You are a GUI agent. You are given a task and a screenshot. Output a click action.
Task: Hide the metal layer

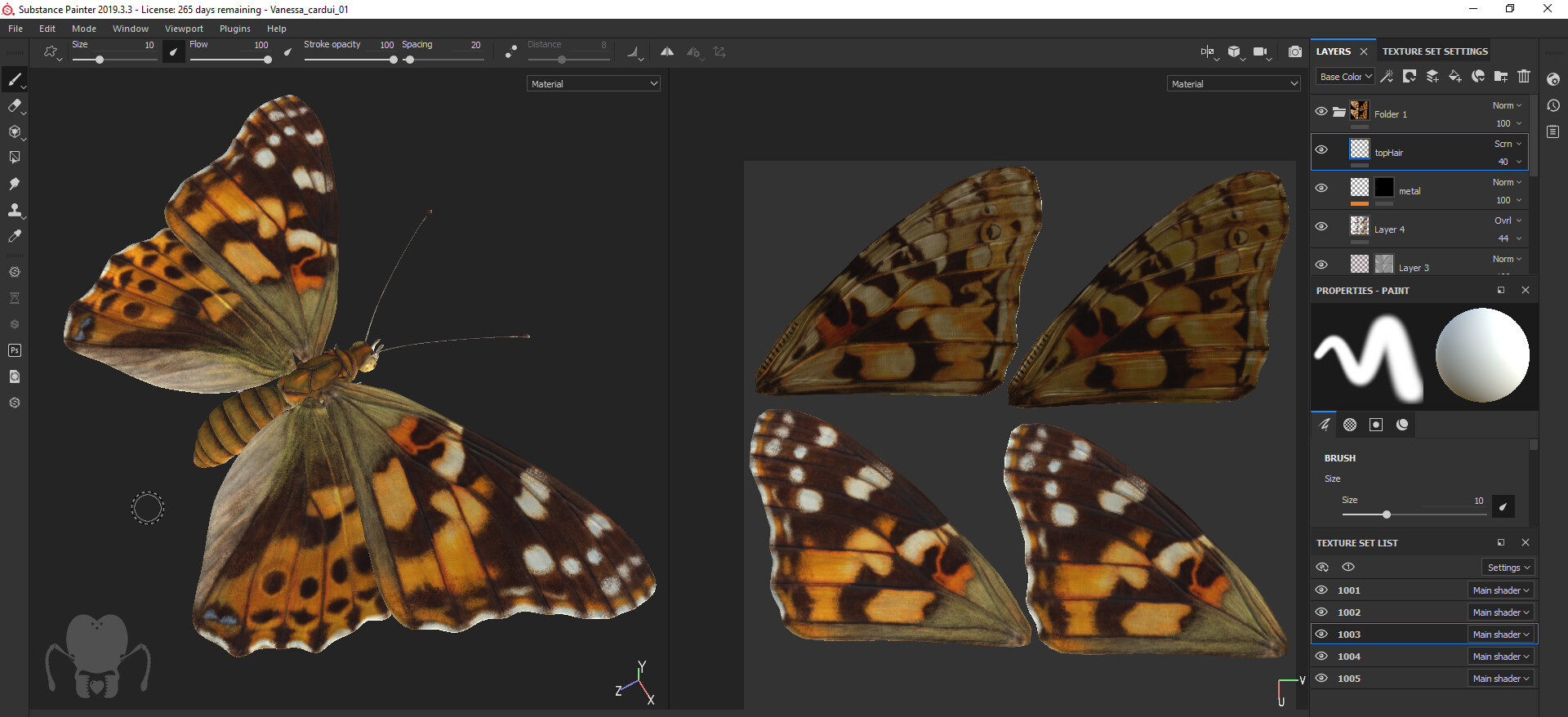coord(1321,188)
